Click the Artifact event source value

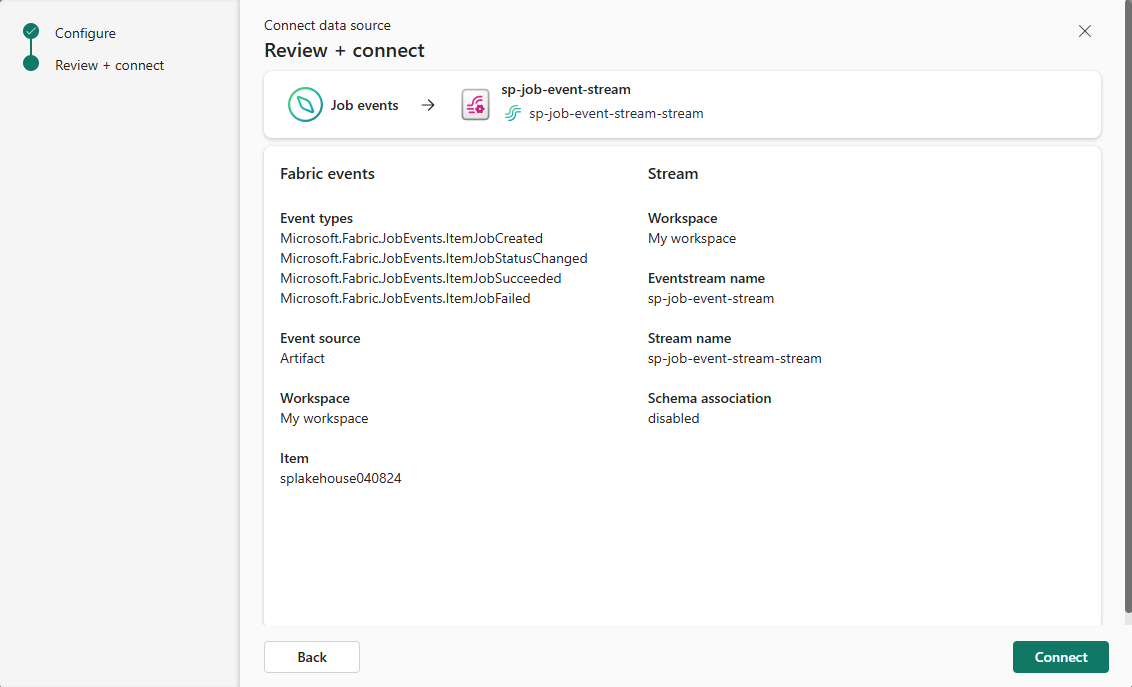pos(302,359)
